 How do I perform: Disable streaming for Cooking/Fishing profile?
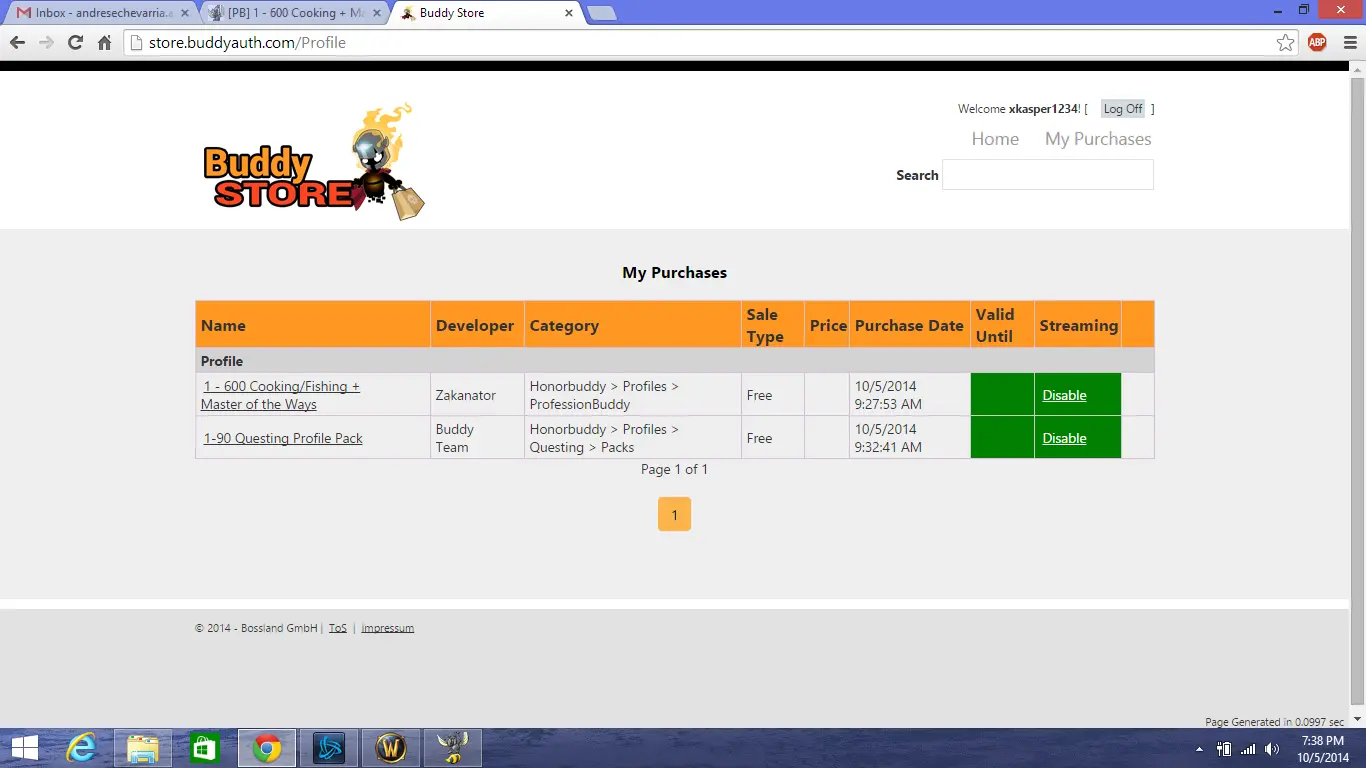tap(1064, 395)
